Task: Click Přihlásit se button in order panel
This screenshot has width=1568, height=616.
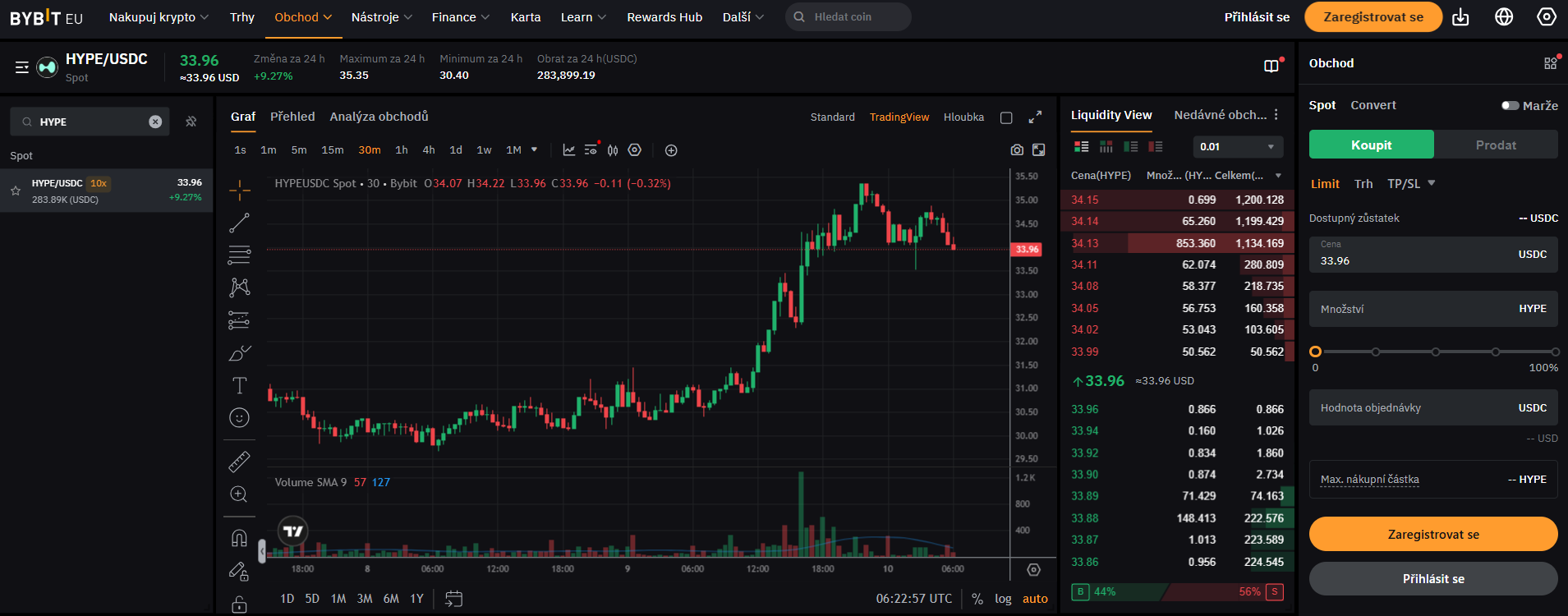Action: coord(1432,579)
